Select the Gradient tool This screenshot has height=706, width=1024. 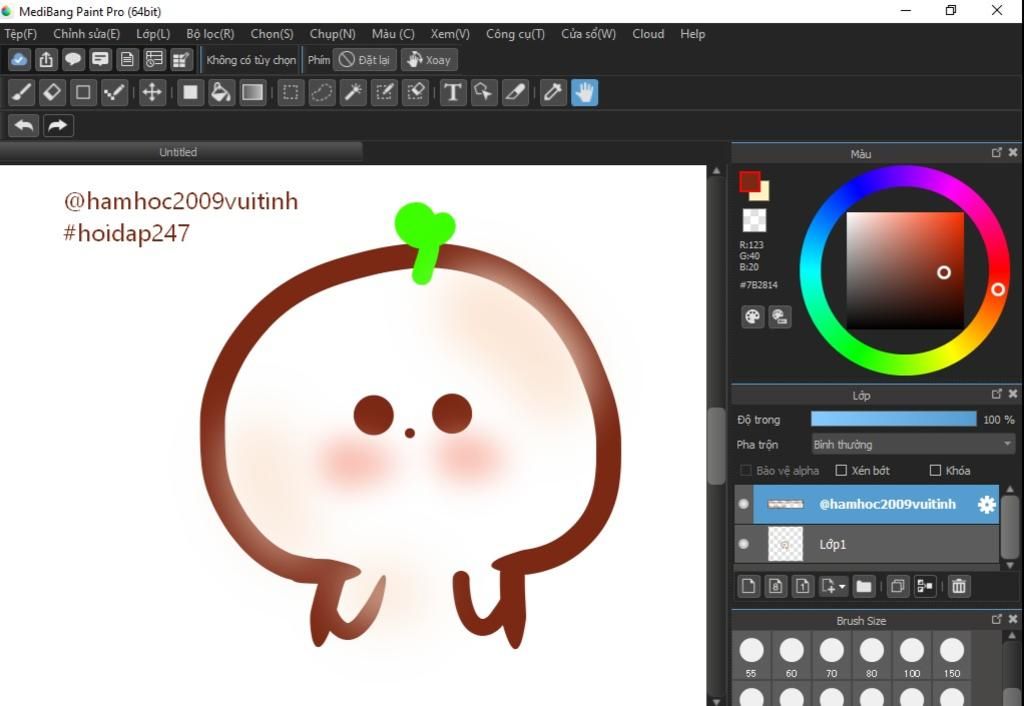[253, 92]
